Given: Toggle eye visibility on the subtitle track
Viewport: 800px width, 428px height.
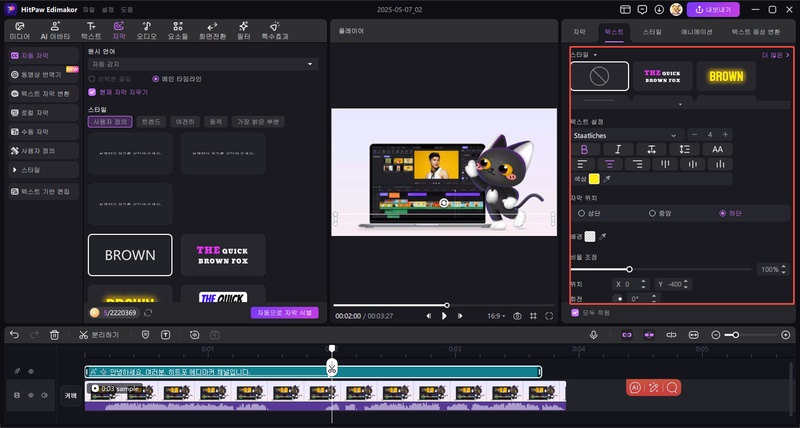Looking at the screenshot, I should (31, 371).
